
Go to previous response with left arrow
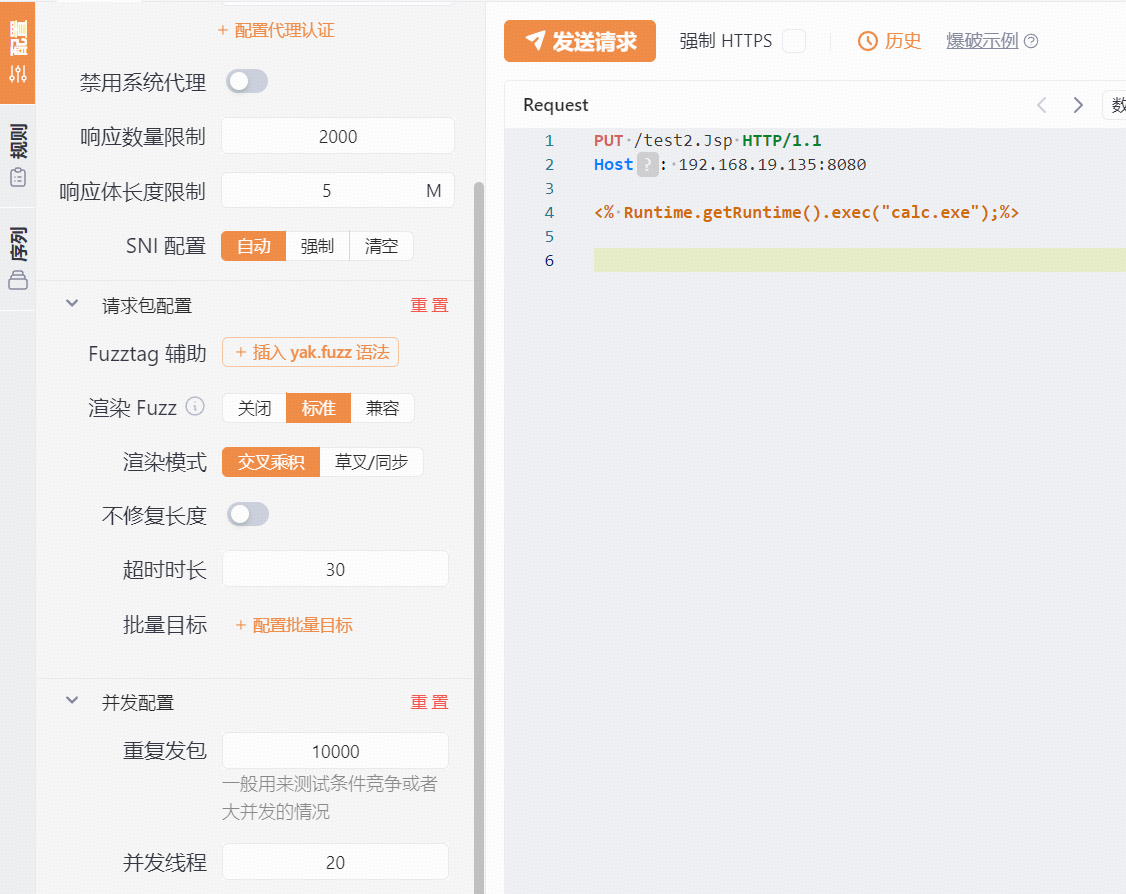pos(1042,105)
